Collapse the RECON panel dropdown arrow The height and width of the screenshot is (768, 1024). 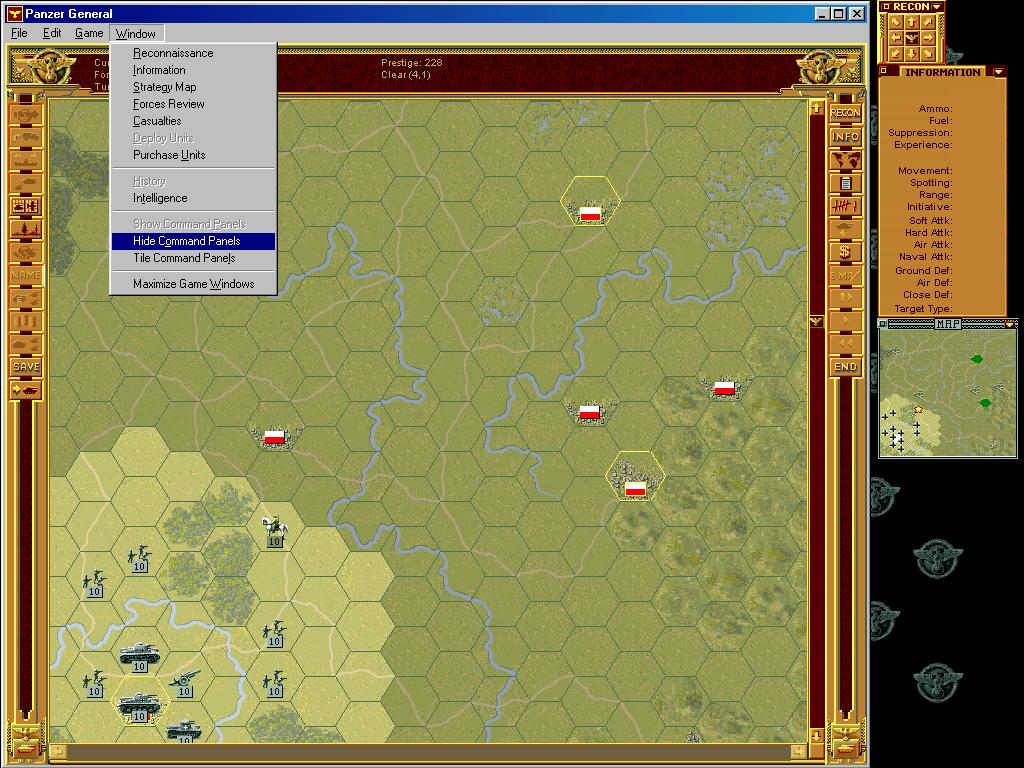[937, 7]
